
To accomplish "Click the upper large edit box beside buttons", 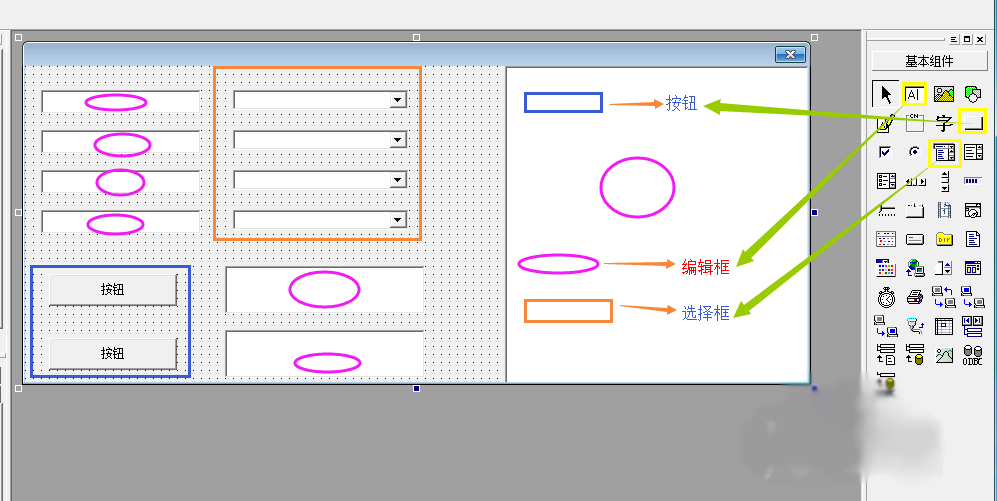I will click(325, 289).
